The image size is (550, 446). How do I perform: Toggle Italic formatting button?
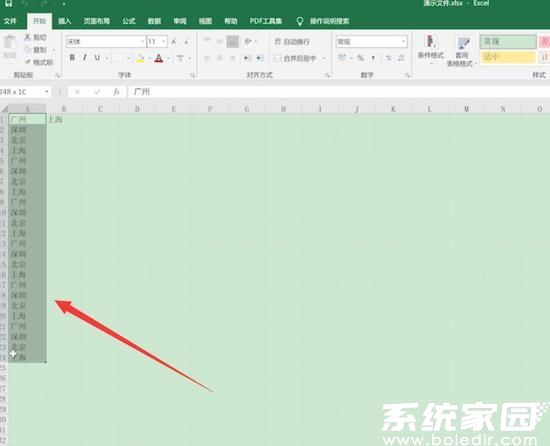click(85, 58)
